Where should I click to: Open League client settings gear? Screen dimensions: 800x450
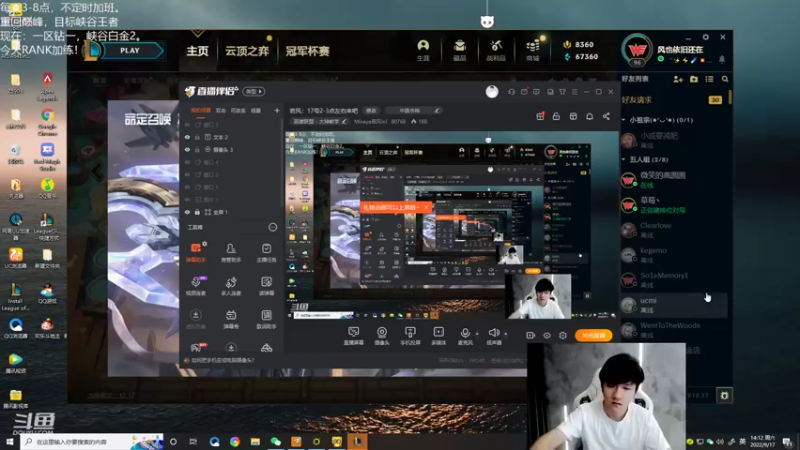pos(706,37)
